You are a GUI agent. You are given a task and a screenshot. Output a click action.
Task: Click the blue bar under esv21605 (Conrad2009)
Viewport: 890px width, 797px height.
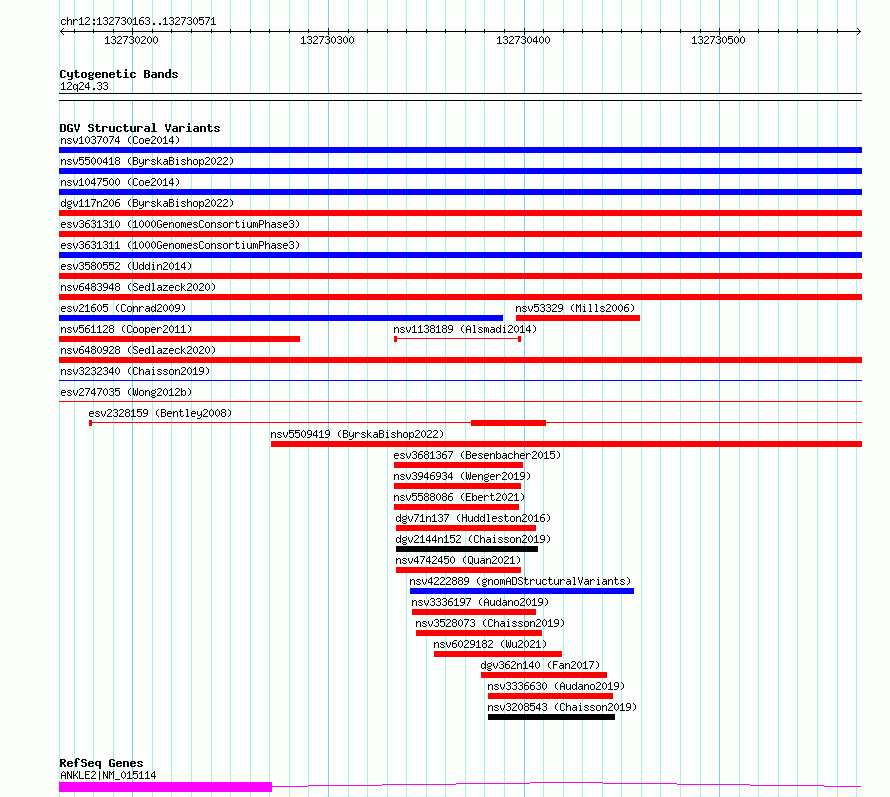coord(281,318)
